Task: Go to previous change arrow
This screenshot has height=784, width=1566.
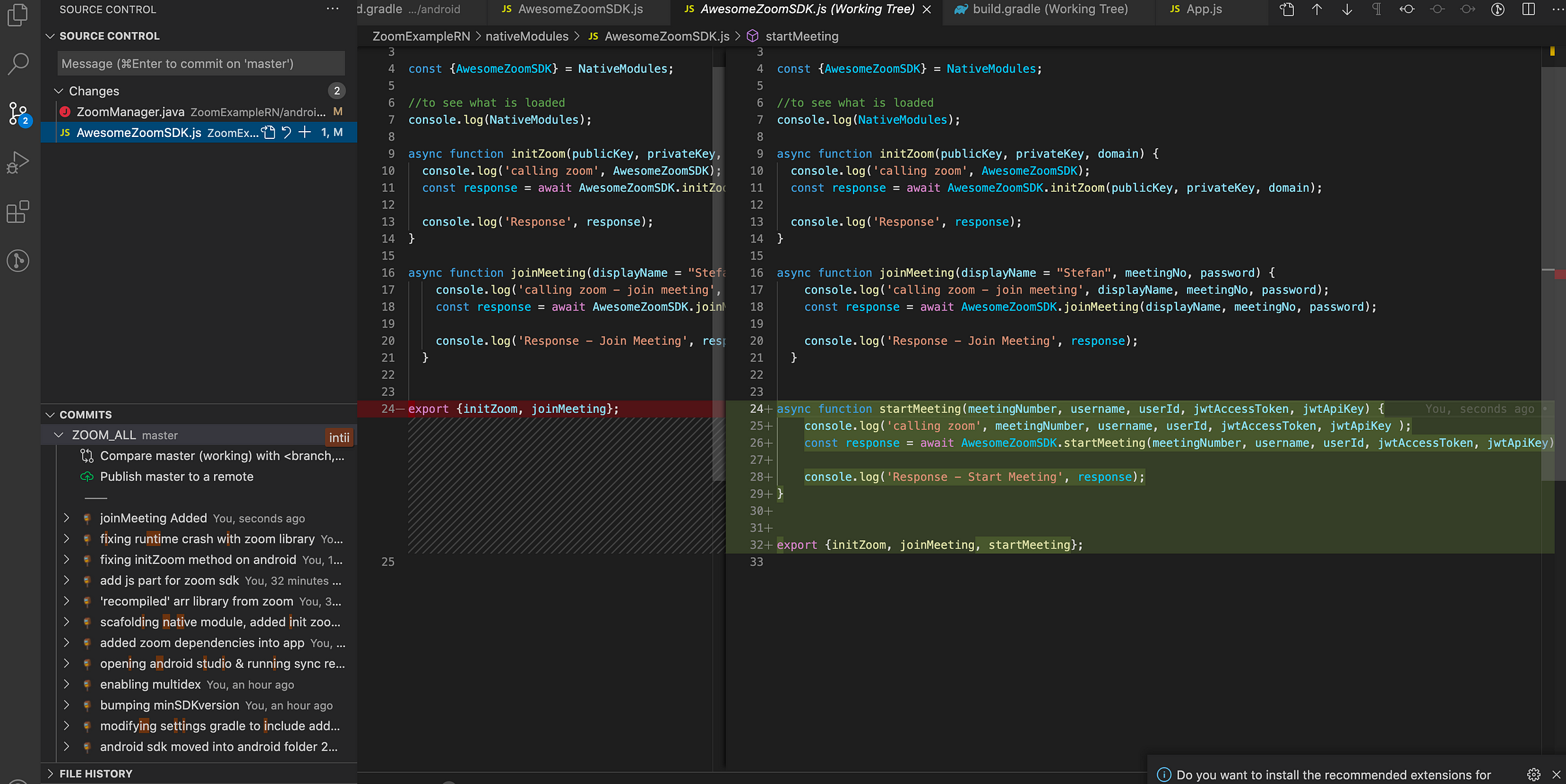Action: pyautogui.click(x=1317, y=9)
